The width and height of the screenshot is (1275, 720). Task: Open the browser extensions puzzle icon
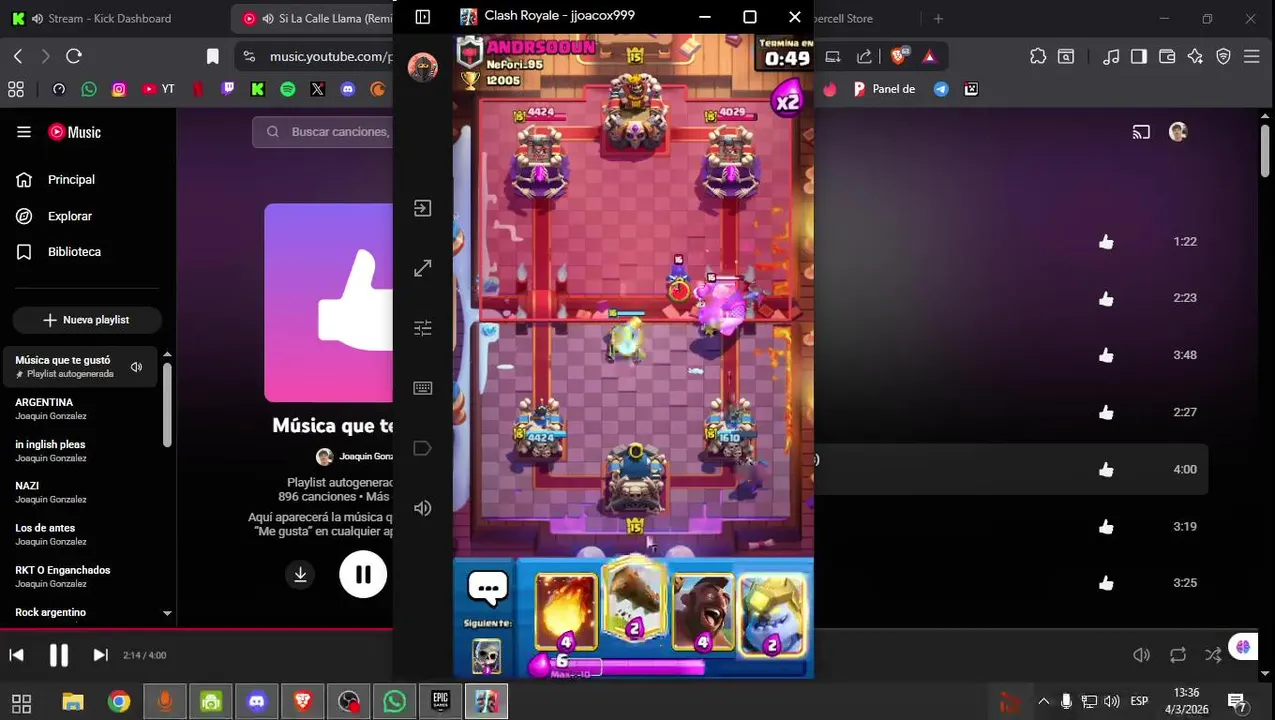coord(1038,57)
